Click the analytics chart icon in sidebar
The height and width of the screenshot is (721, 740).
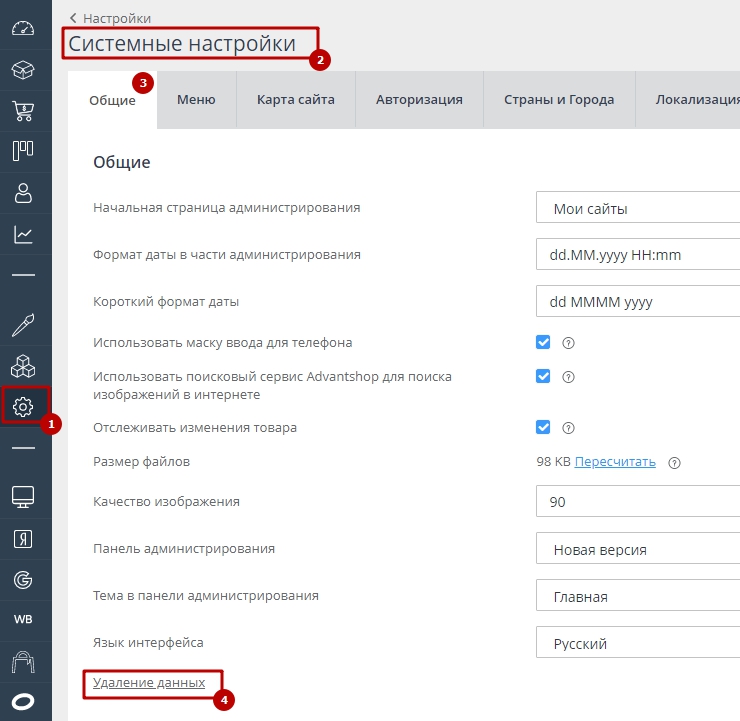click(x=23, y=234)
